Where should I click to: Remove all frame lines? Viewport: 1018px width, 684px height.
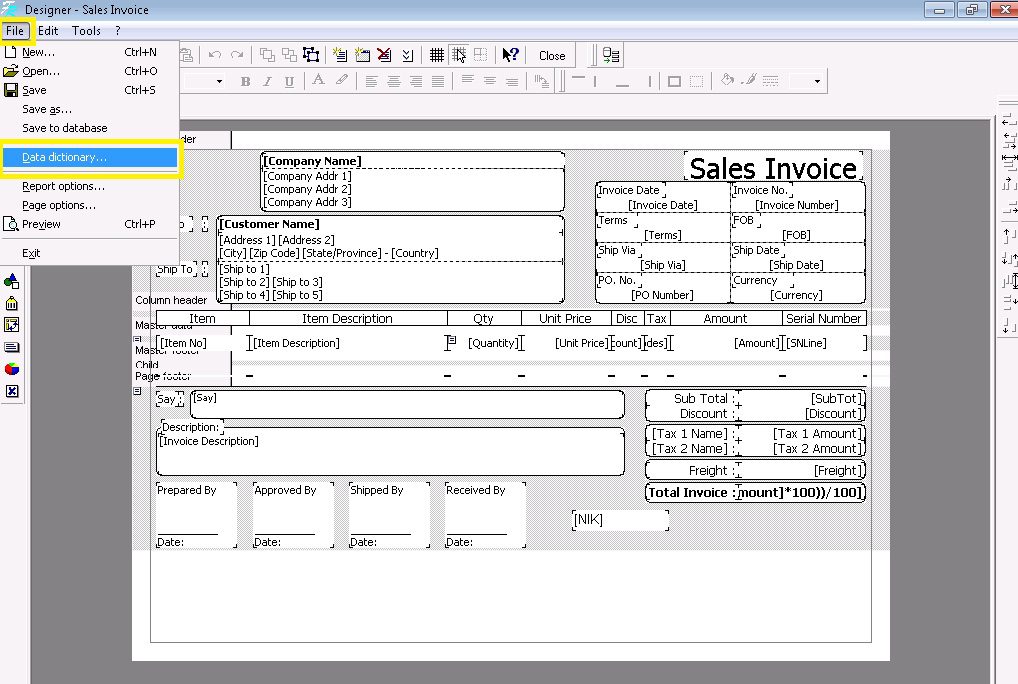[696, 81]
